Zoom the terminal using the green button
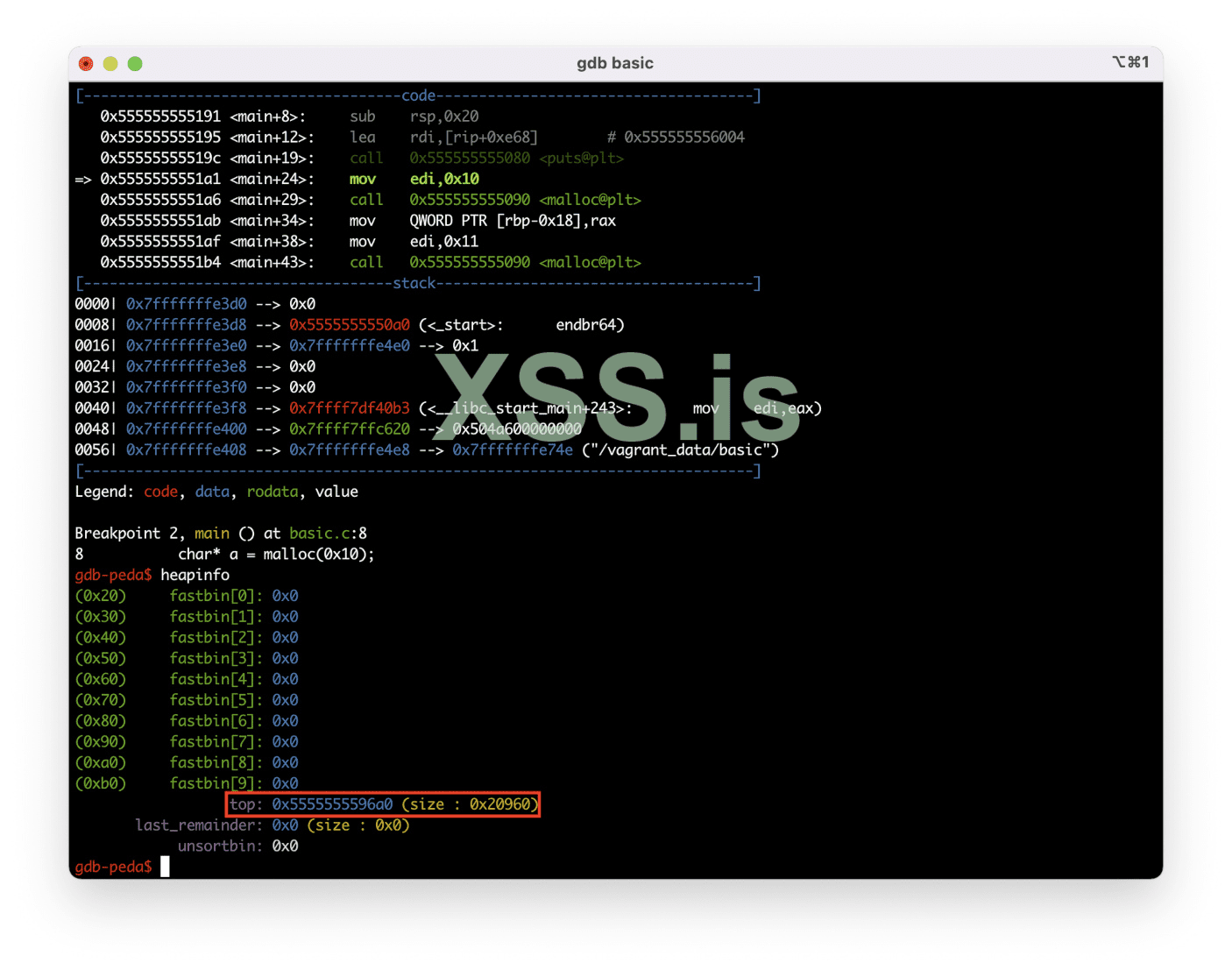This screenshot has height=970, width=1232. [135, 63]
